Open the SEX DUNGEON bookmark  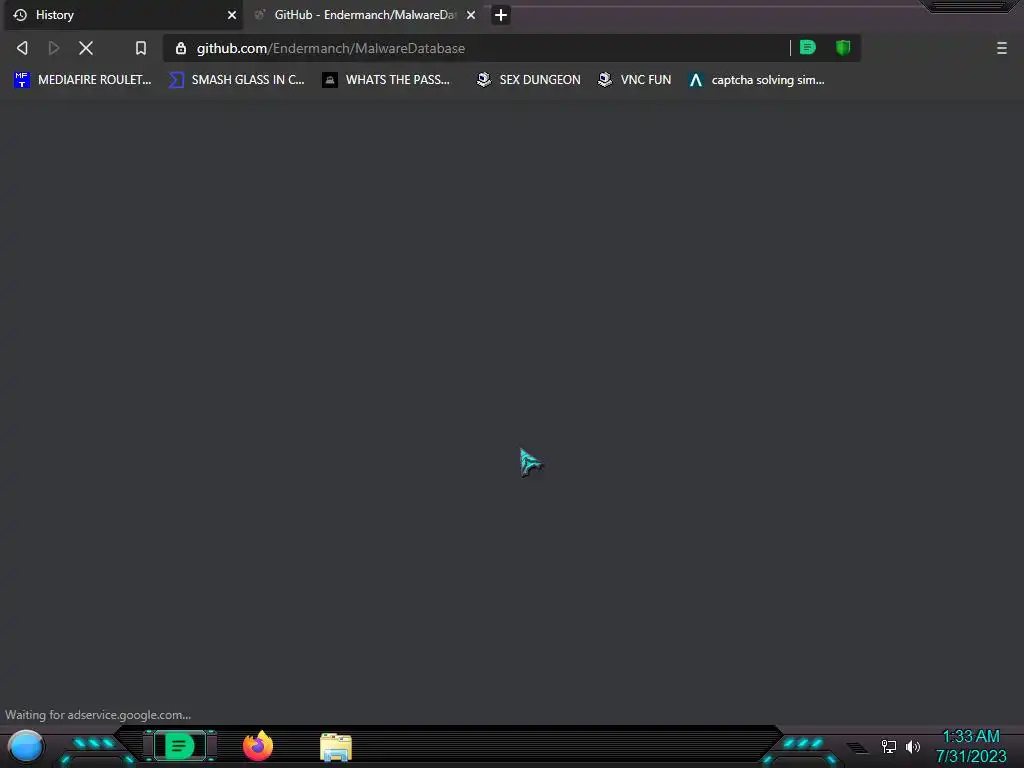[x=528, y=80]
